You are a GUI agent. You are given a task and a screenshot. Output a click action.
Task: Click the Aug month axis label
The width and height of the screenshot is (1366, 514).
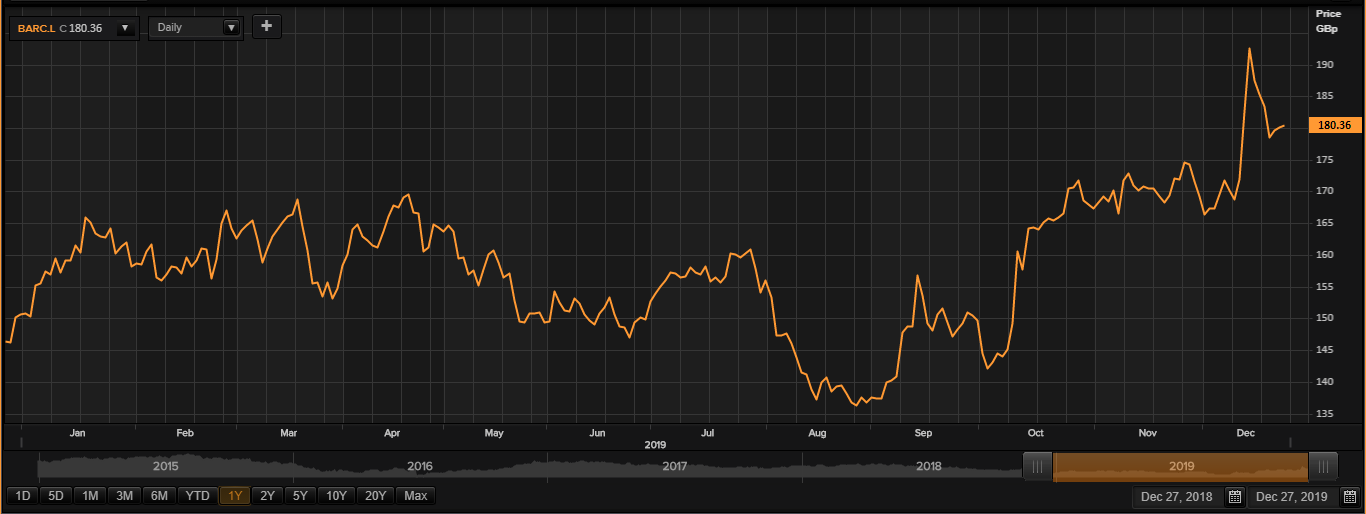pyautogui.click(x=817, y=434)
